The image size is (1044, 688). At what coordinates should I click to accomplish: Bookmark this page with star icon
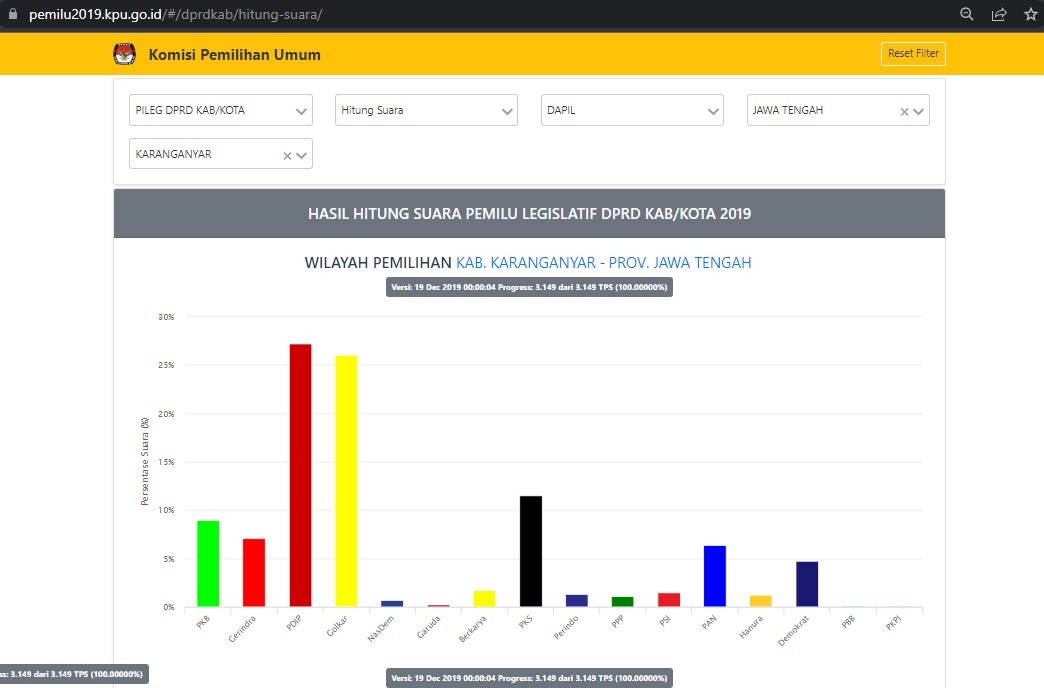click(1030, 14)
